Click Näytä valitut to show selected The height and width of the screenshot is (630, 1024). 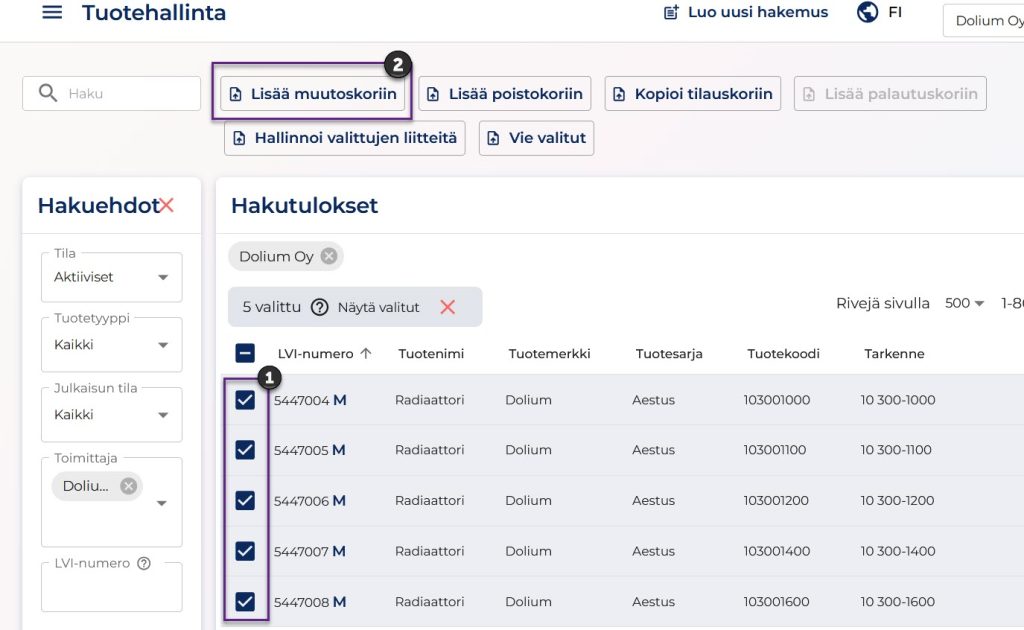378,308
